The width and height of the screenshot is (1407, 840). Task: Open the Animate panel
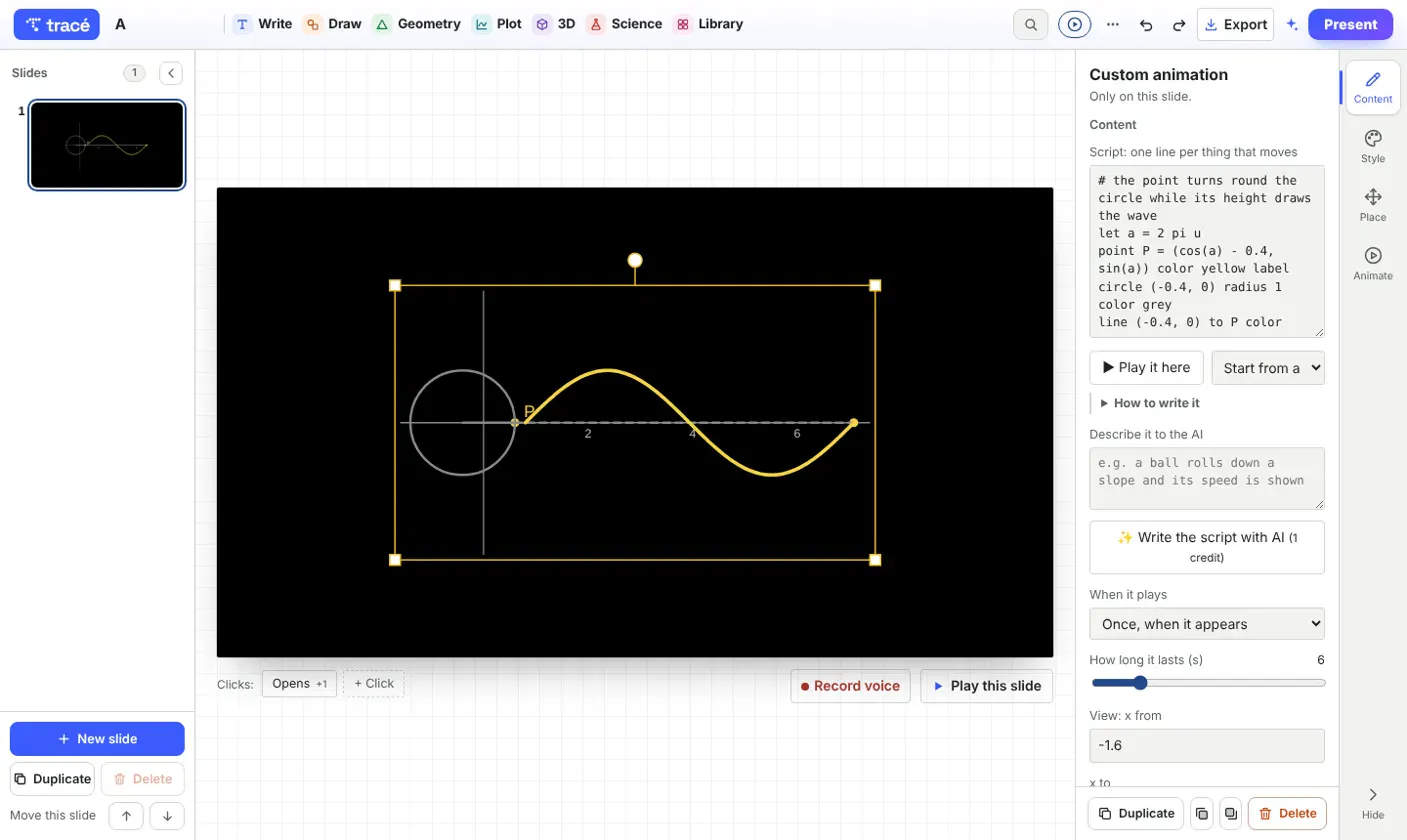pyautogui.click(x=1373, y=263)
